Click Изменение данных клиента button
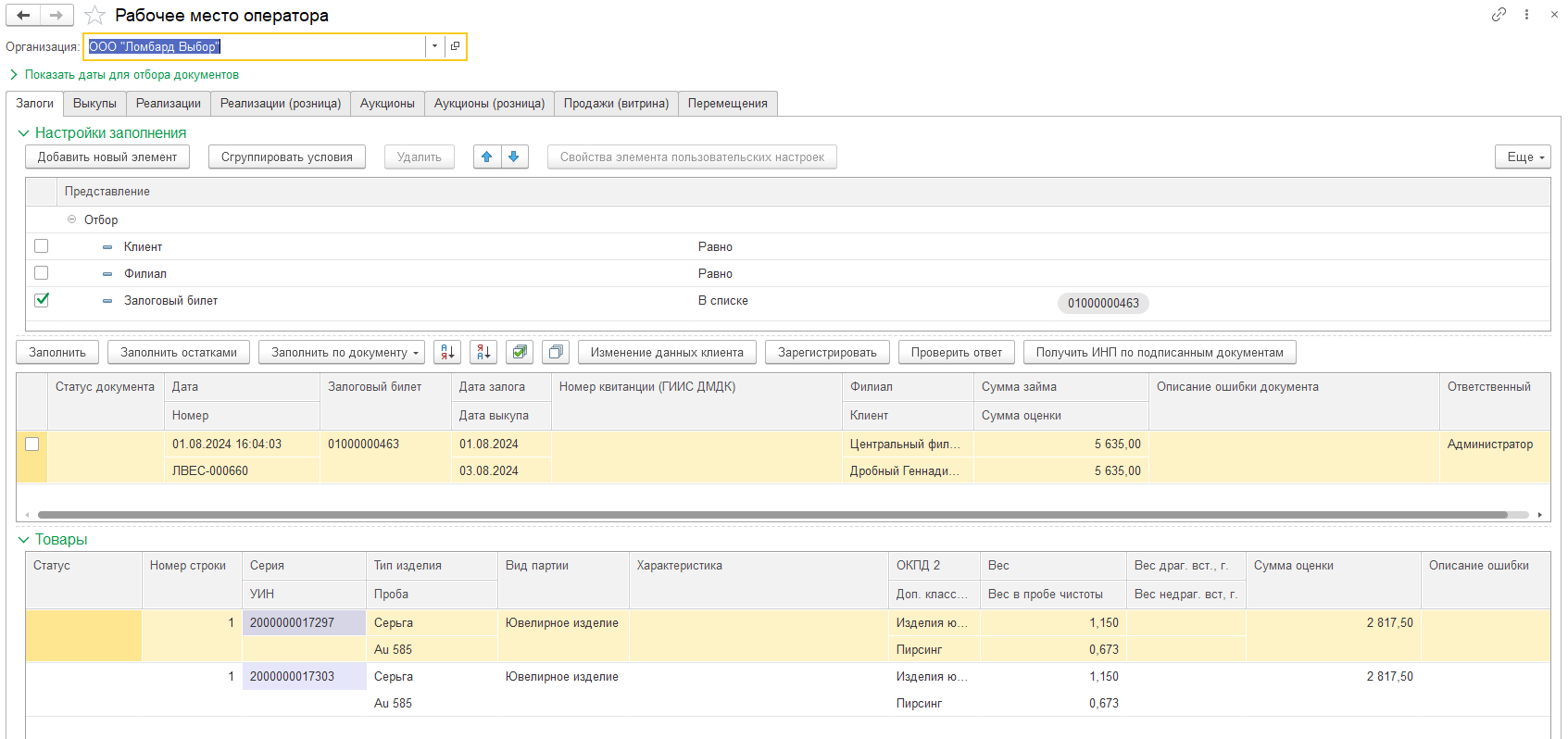The height and width of the screenshot is (739, 1568). (667, 352)
